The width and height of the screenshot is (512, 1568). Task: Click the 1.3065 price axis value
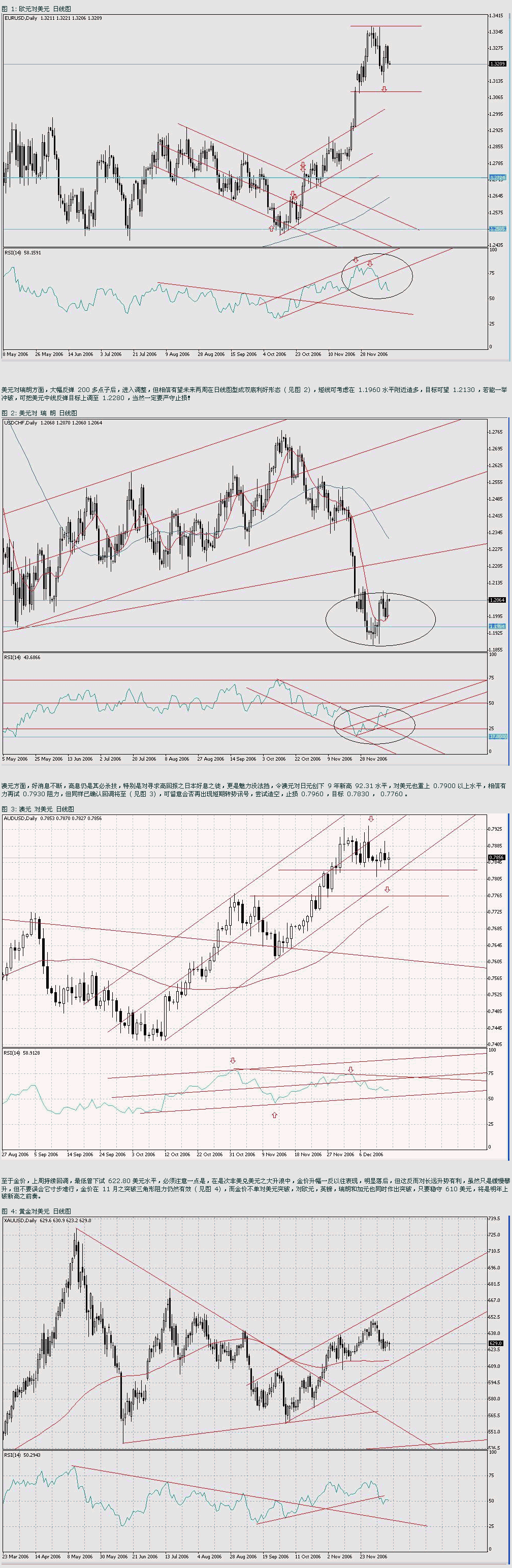496,97
